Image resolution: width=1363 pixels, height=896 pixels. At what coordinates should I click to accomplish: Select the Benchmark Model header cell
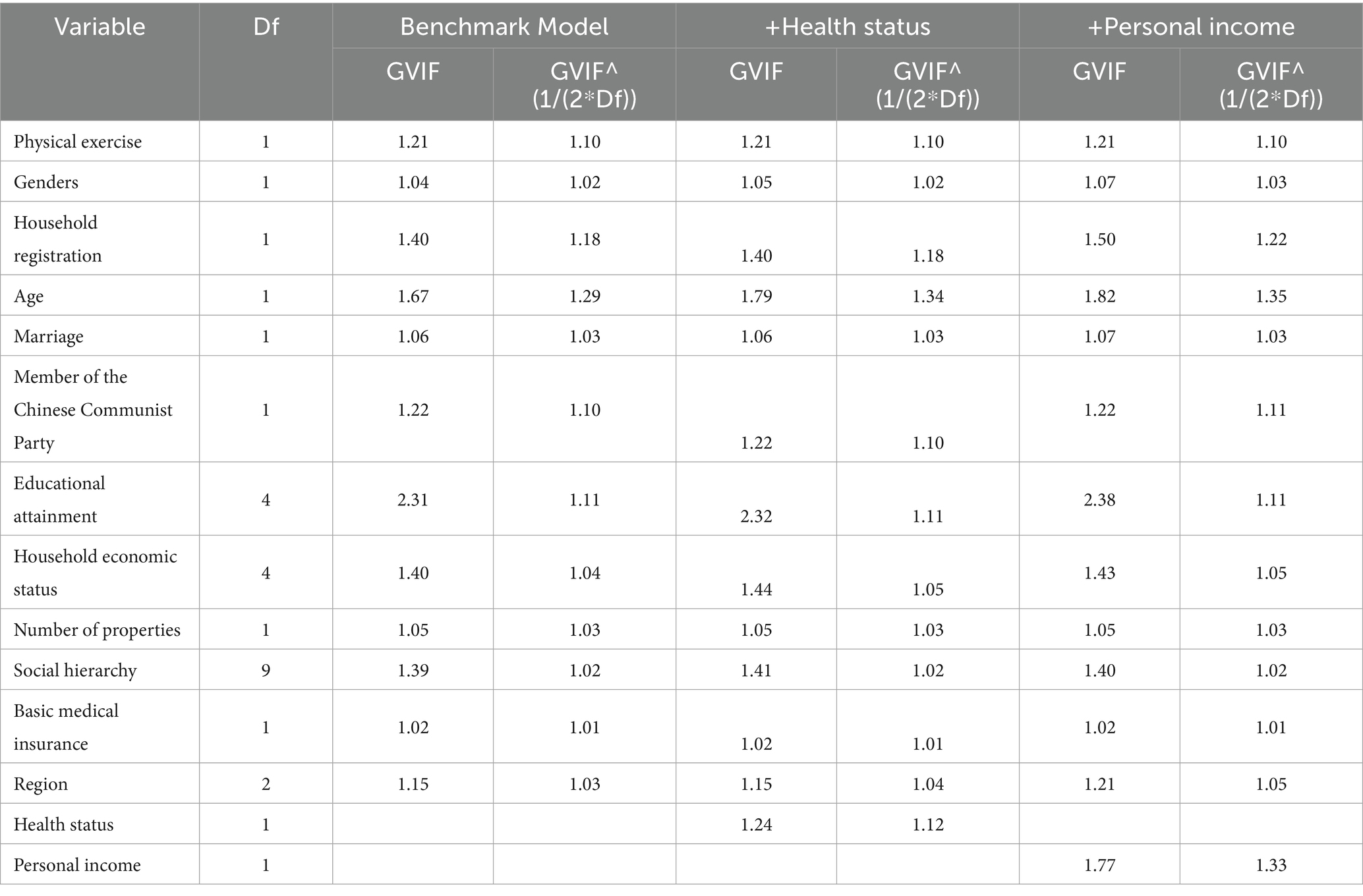click(504, 27)
